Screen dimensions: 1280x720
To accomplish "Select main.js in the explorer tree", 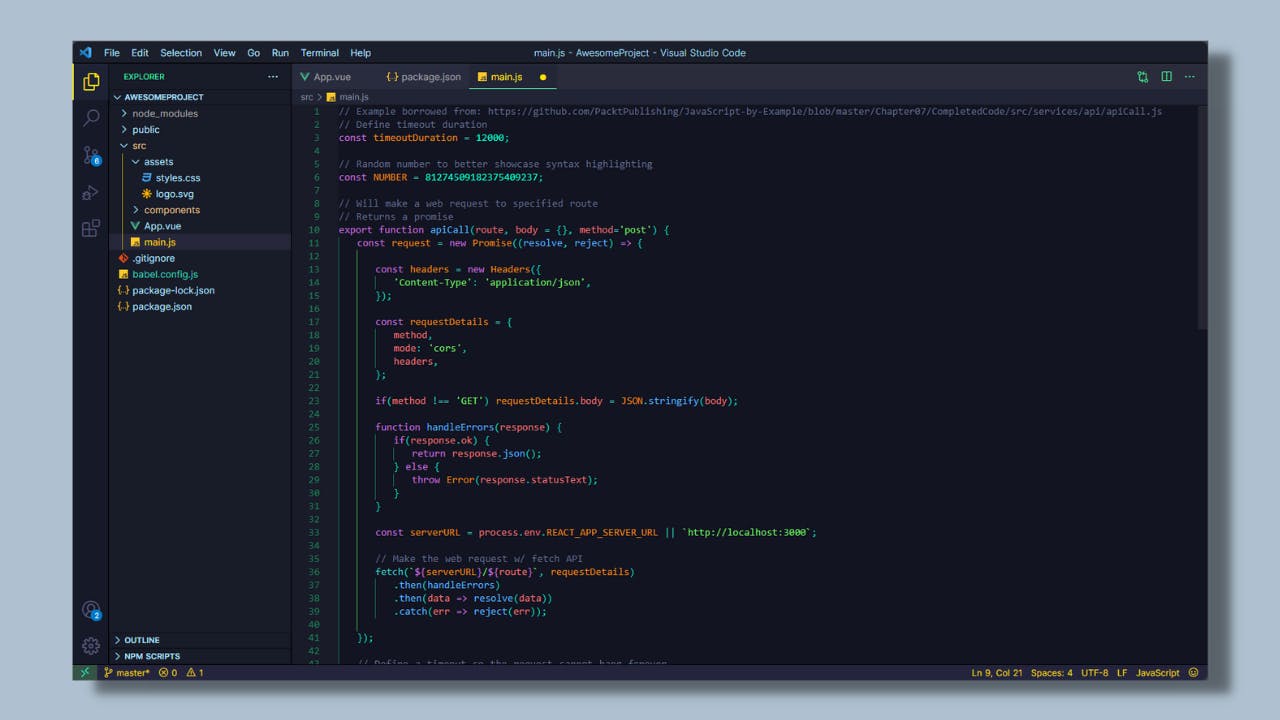I will 160,242.
